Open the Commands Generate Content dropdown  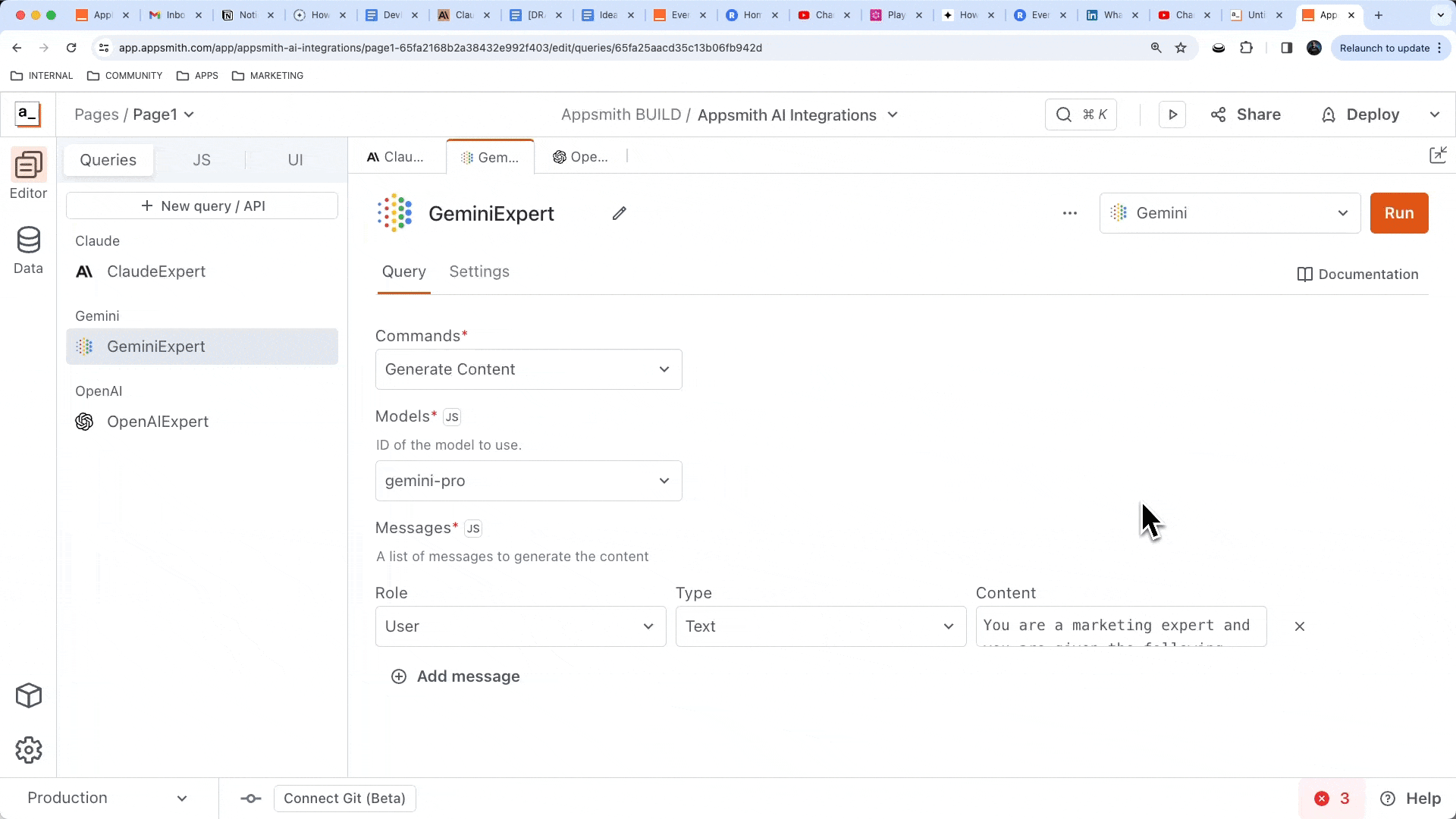pos(529,369)
